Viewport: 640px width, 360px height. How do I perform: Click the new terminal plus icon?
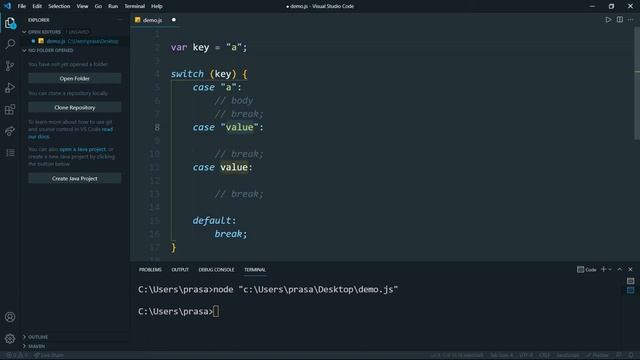pos(603,269)
